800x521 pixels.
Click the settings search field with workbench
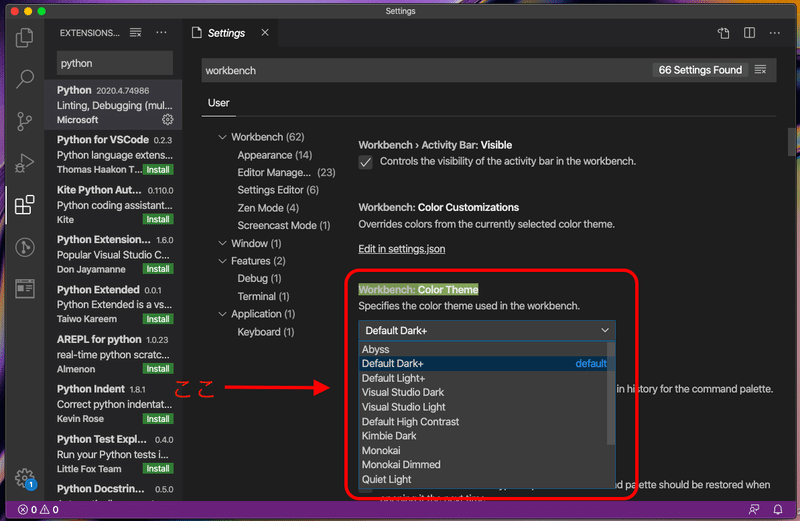427,70
